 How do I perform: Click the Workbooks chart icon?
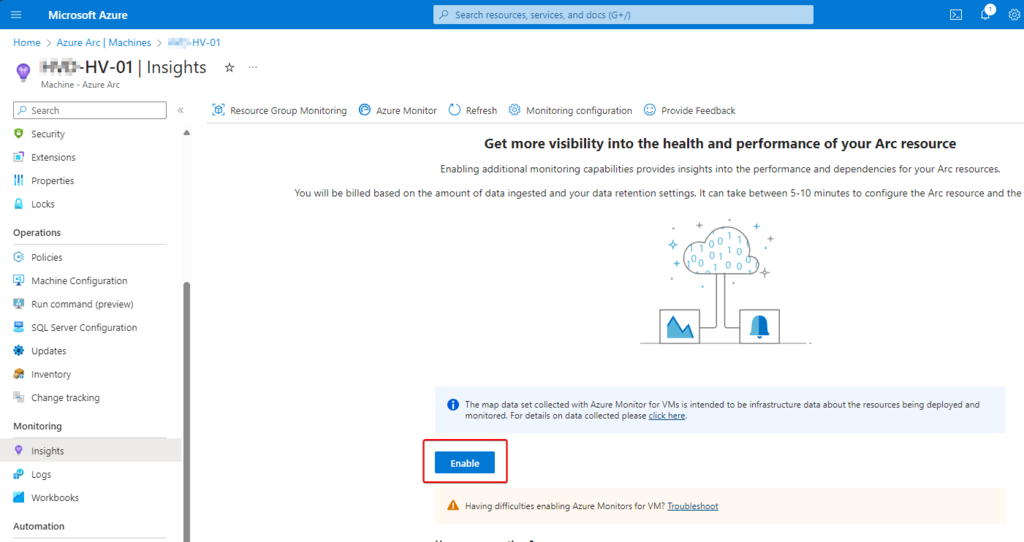tap(18, 498)
